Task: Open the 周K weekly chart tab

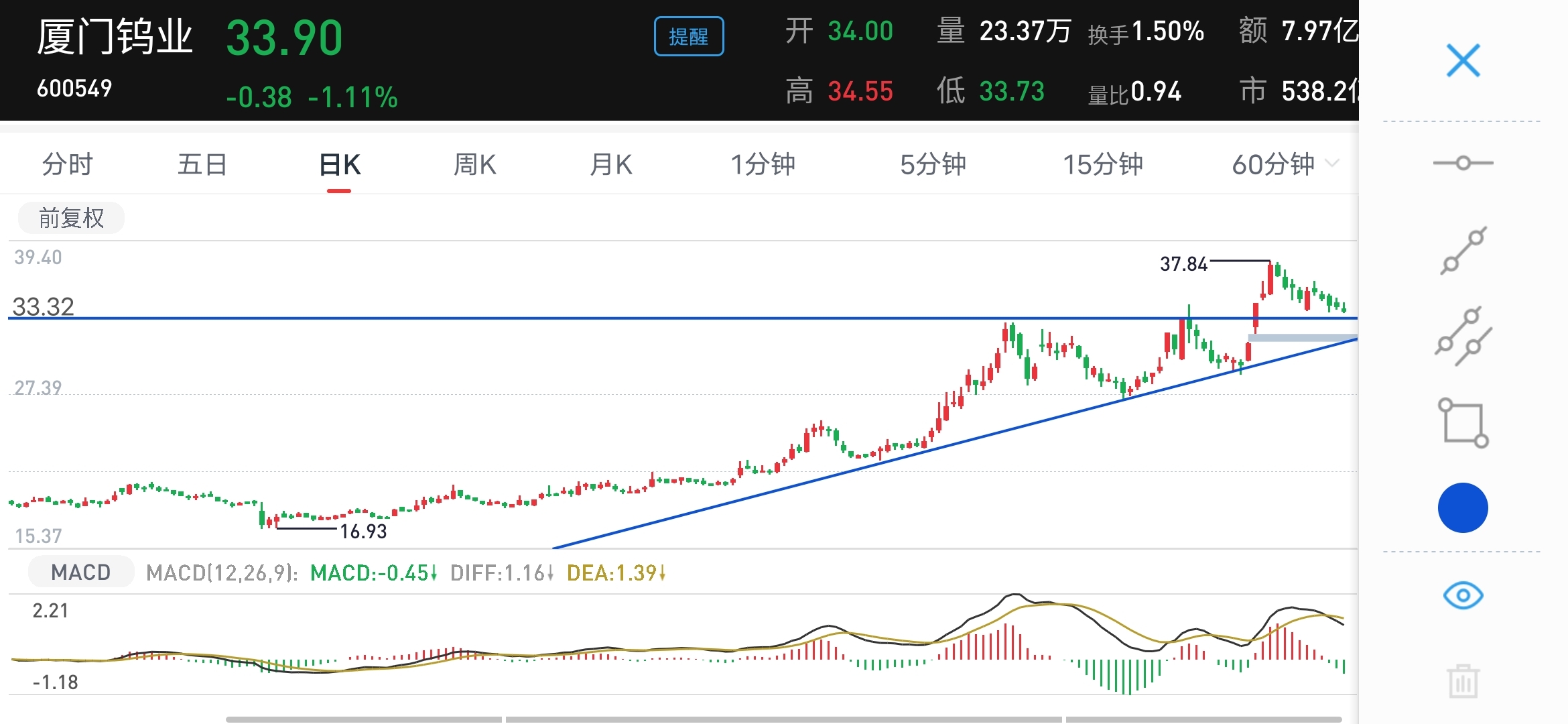Action: coord(474,164)
